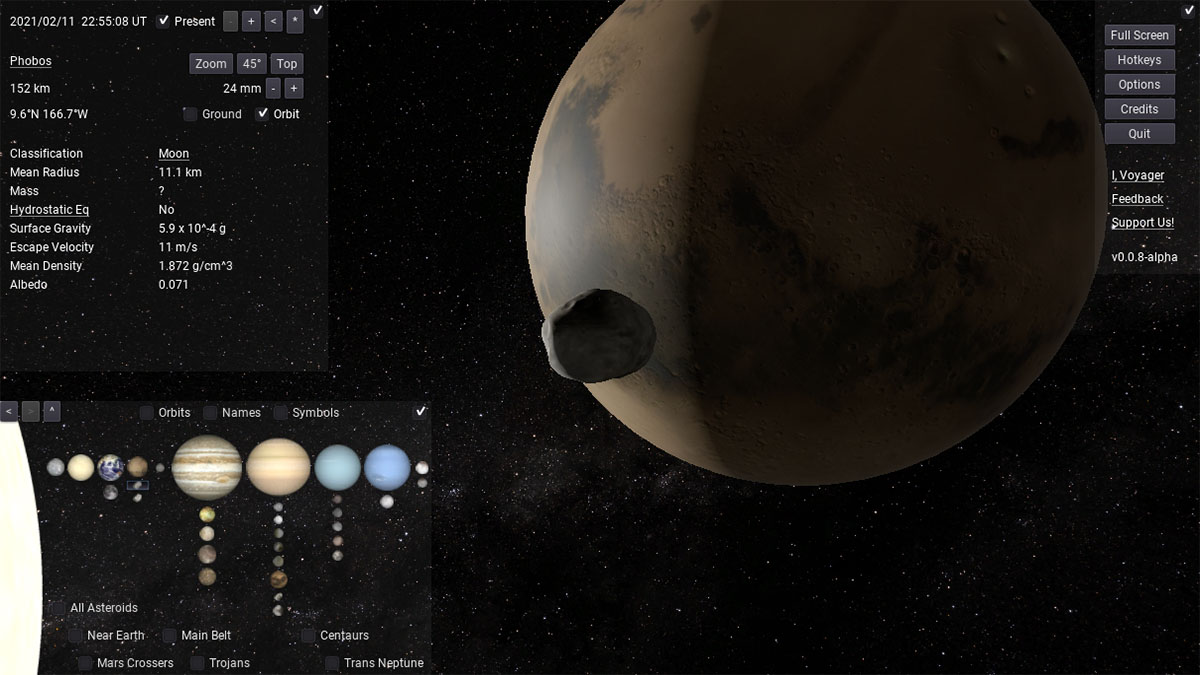This screenshot has height=675, width=1200.
Task: Go forward with the '>' selection history button
Action: [31, 411]
